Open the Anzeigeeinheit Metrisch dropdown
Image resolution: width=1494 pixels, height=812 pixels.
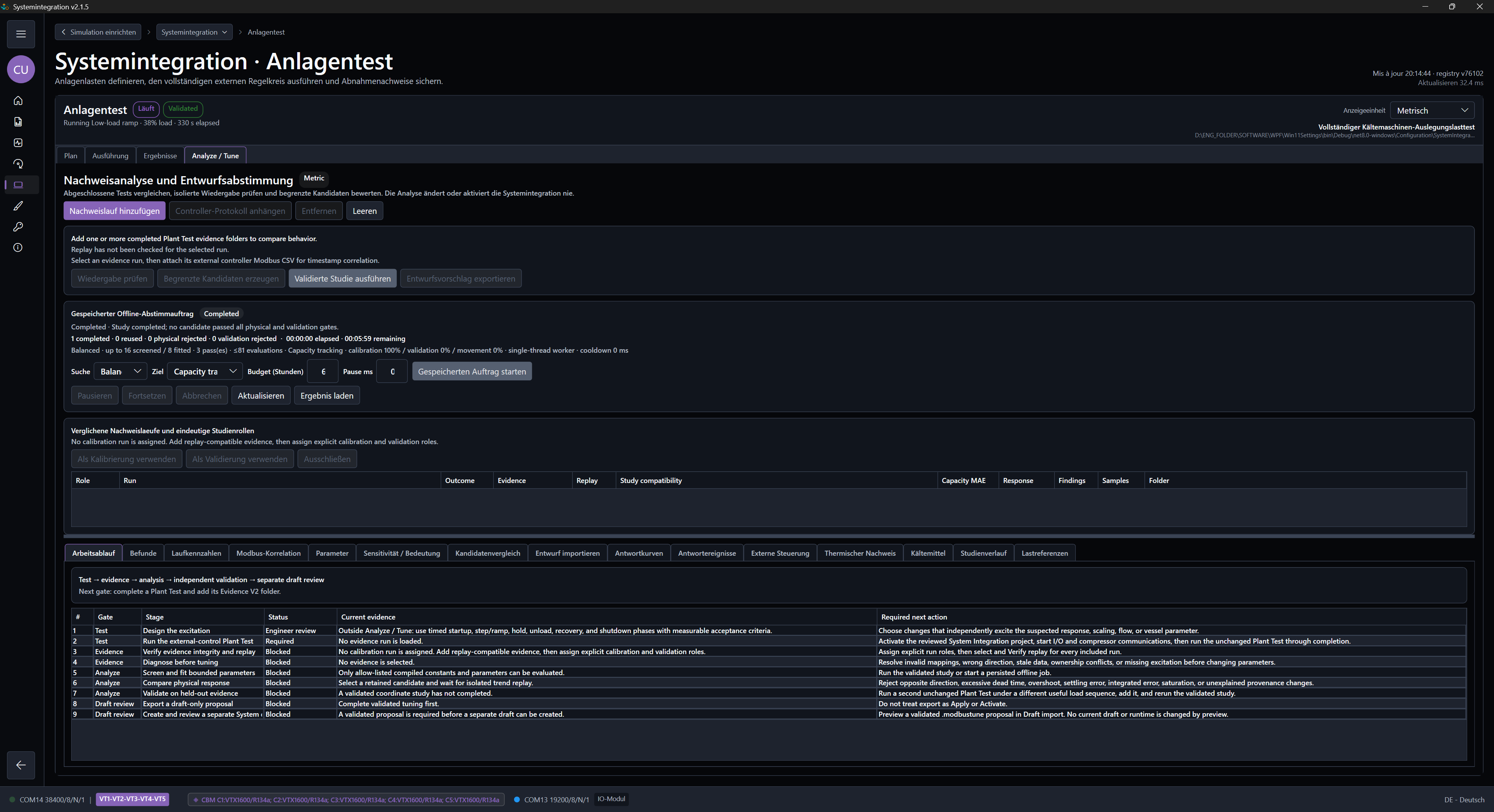coord(1432,110)
